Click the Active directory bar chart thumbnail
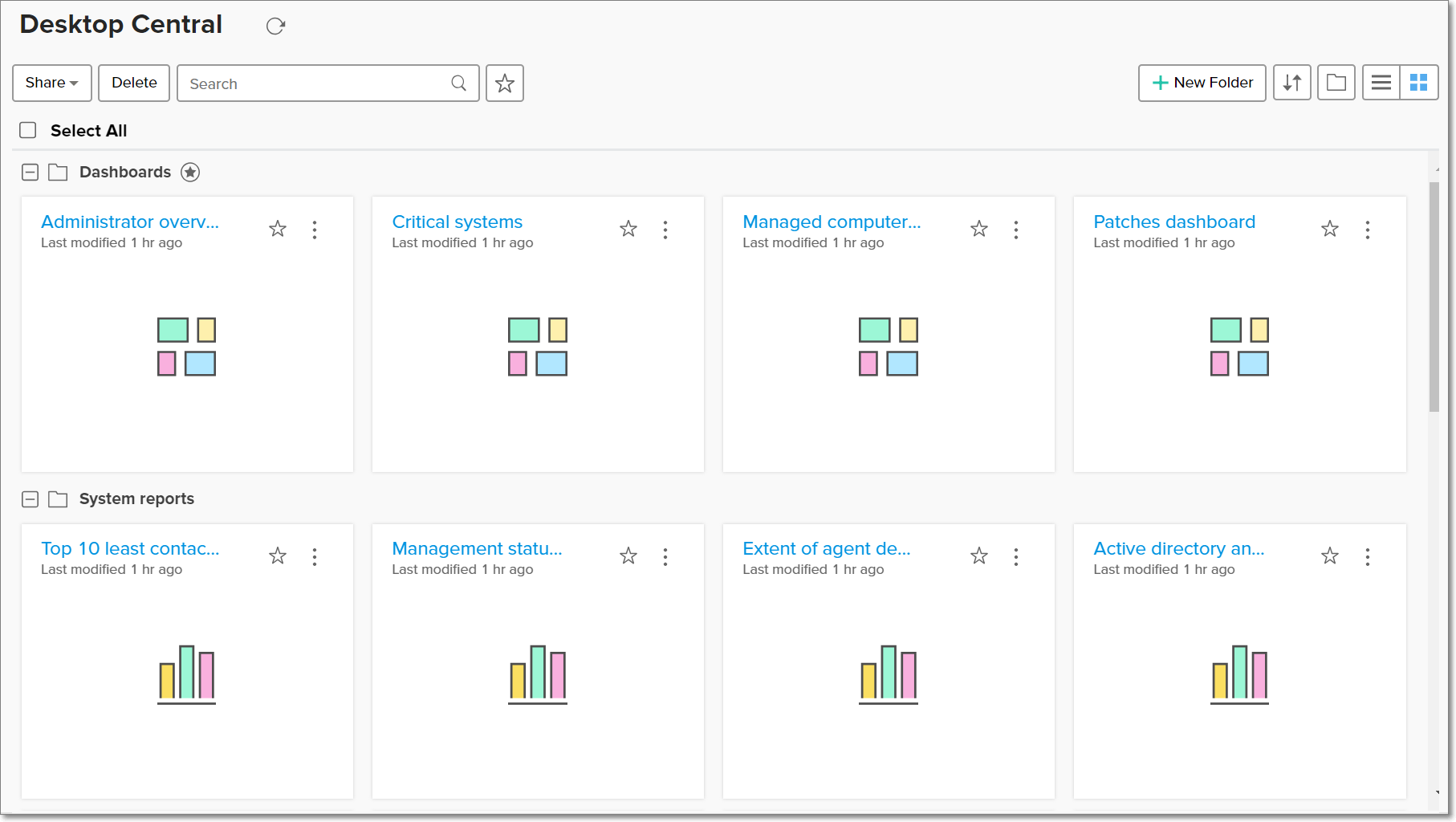The width and height of the screenshot is (1456, 822). click(1239, 674)
